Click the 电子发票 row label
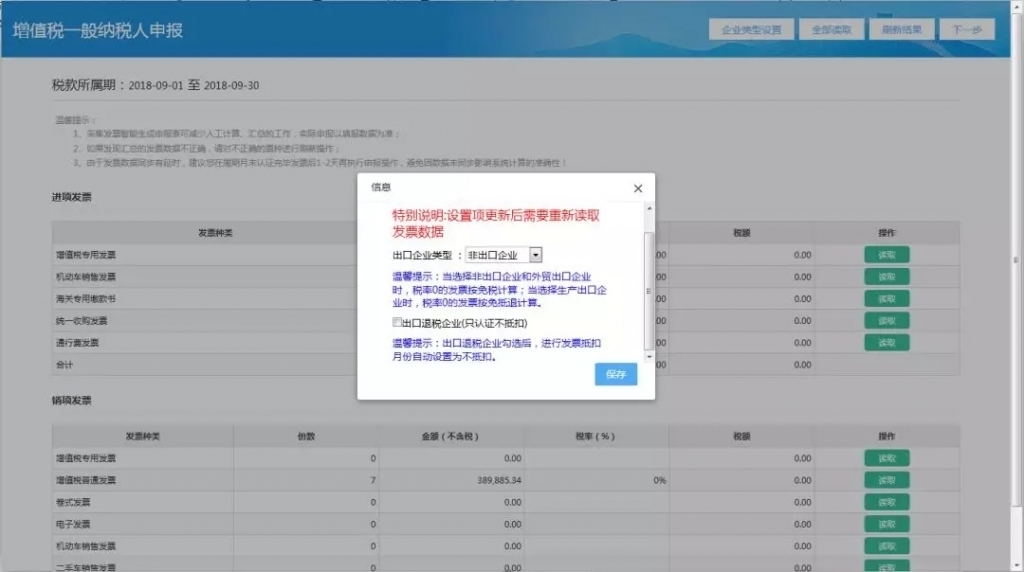Viewport: 1024px width, 572px height. [73, 524]
